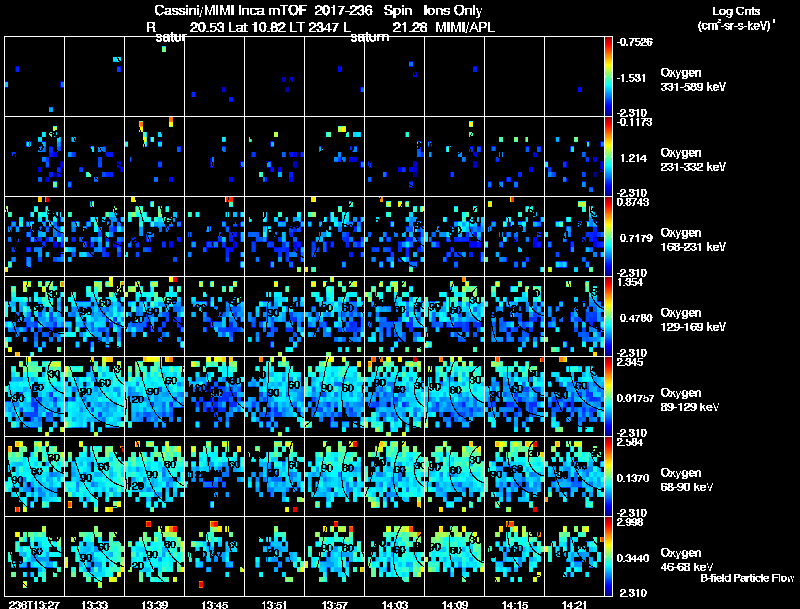The image size is (800, 609).
Task: Click the Log Cnts units legend
Action: (736, 18)
